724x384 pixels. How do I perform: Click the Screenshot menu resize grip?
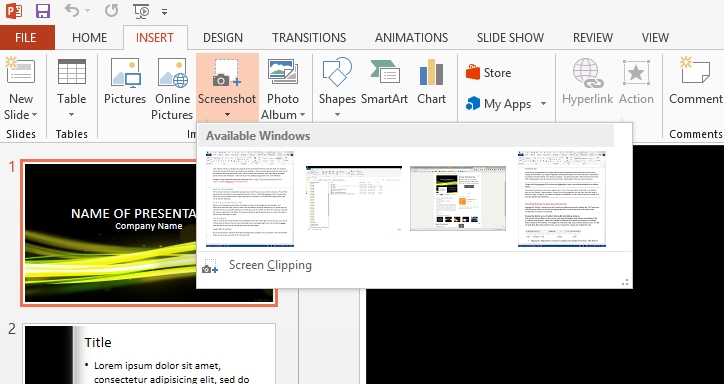tap(625, 282)
